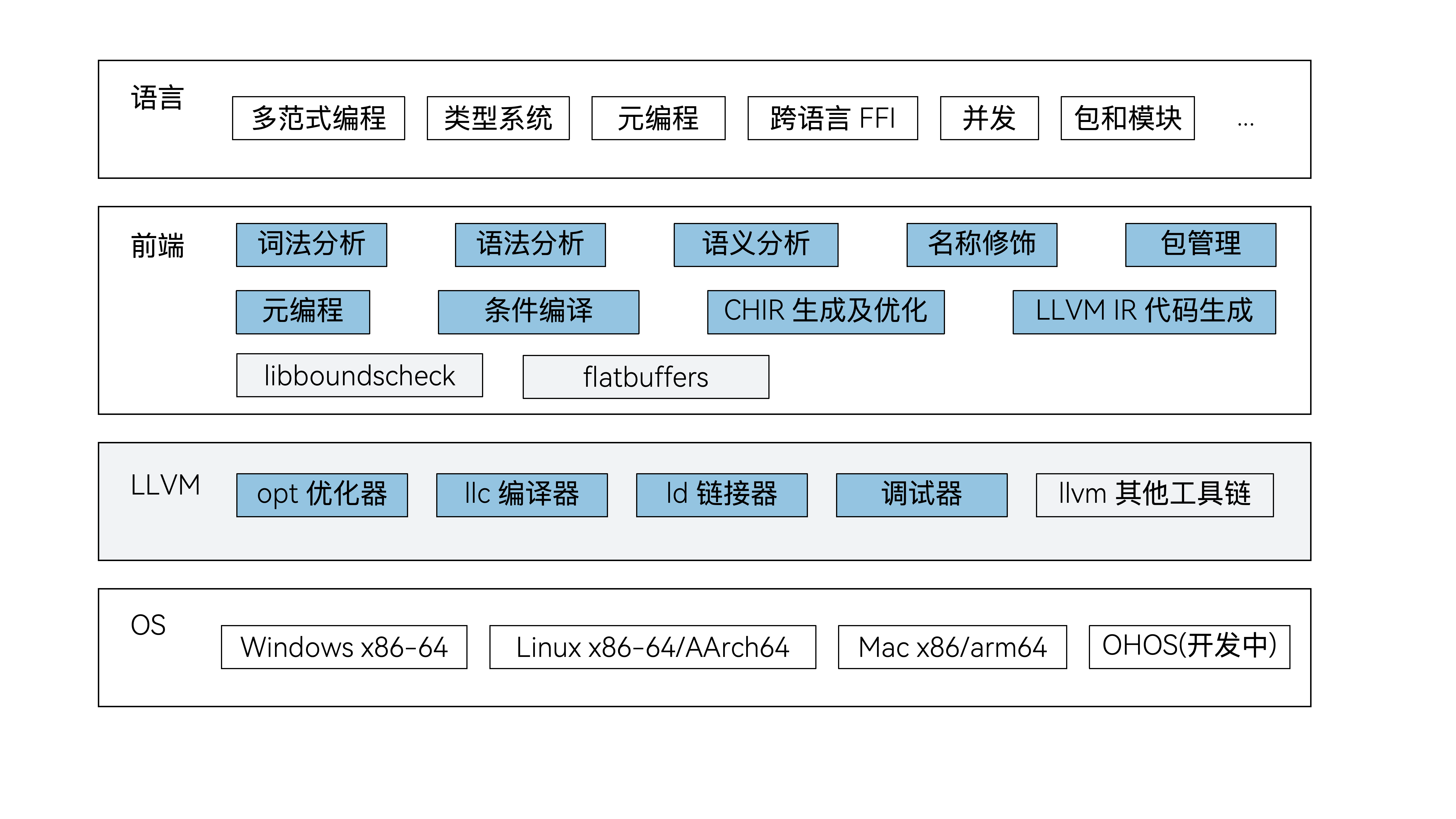1456x819 pixels.
Task: Select the 包和模块 box
Action: pyautogui.click(x=1128, y=118)
